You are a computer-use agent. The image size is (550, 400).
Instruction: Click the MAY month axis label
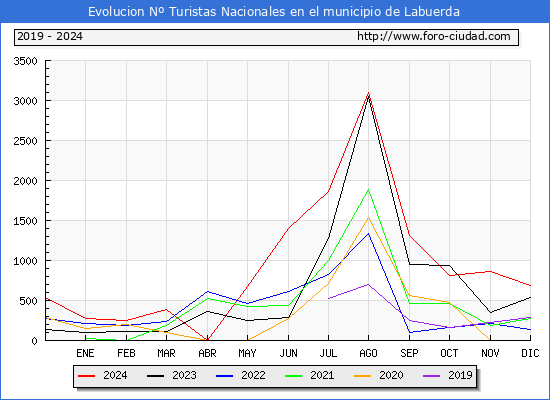[x=247, y=353]
